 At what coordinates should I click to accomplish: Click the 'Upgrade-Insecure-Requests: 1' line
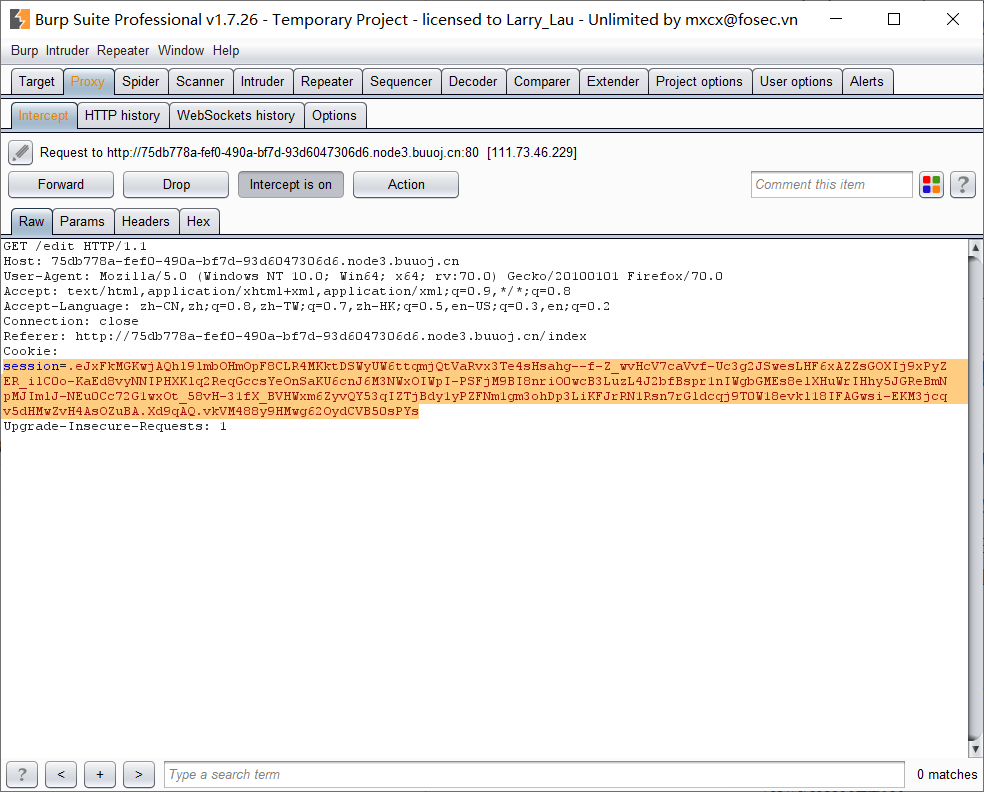(115, 427)
